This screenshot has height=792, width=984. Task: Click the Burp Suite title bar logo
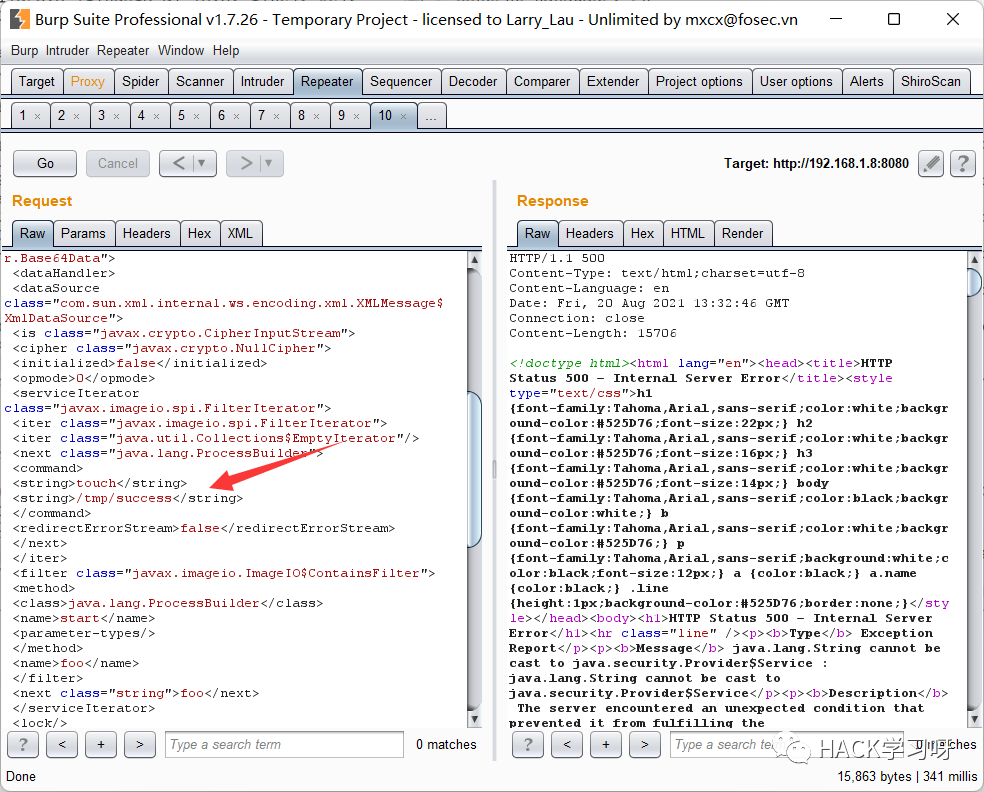[x=19, y=19]
